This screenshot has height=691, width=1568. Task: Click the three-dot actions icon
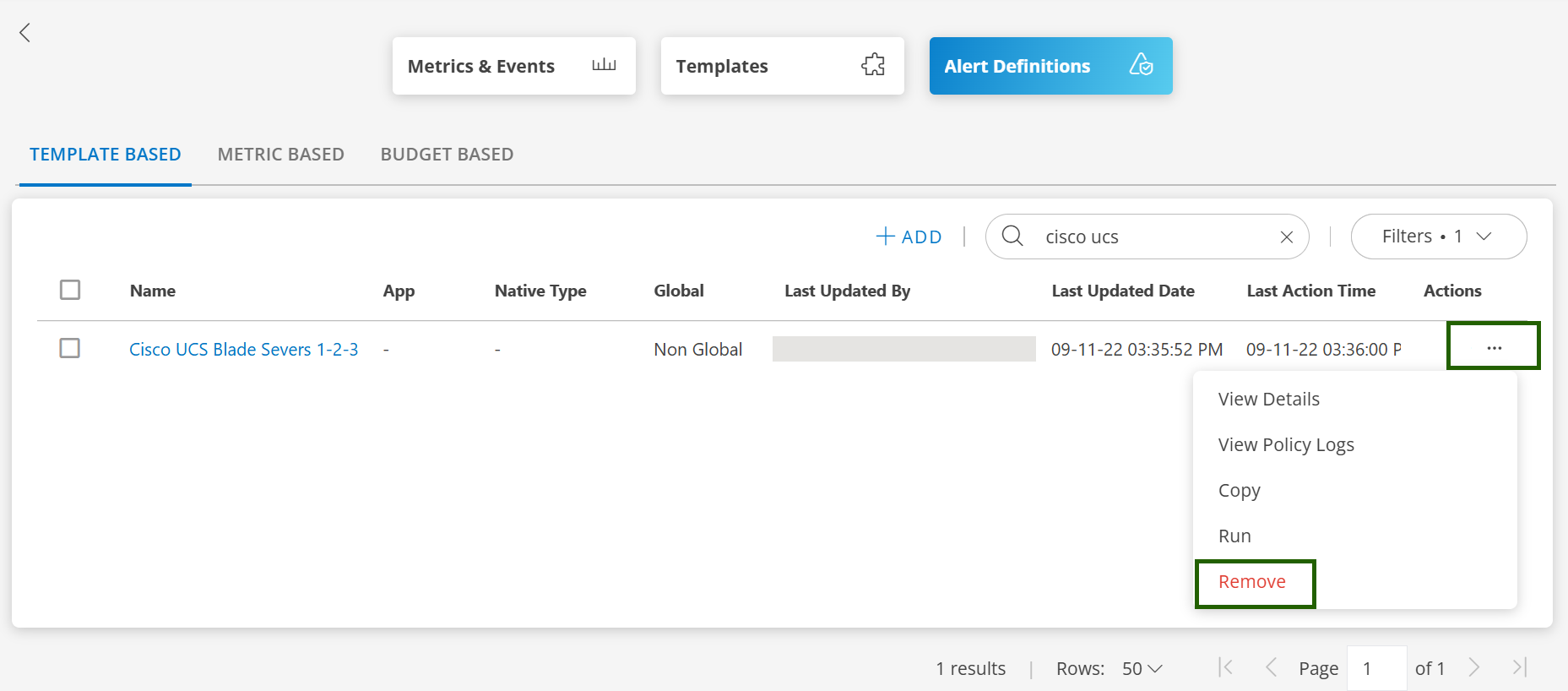pos(1494,347)
